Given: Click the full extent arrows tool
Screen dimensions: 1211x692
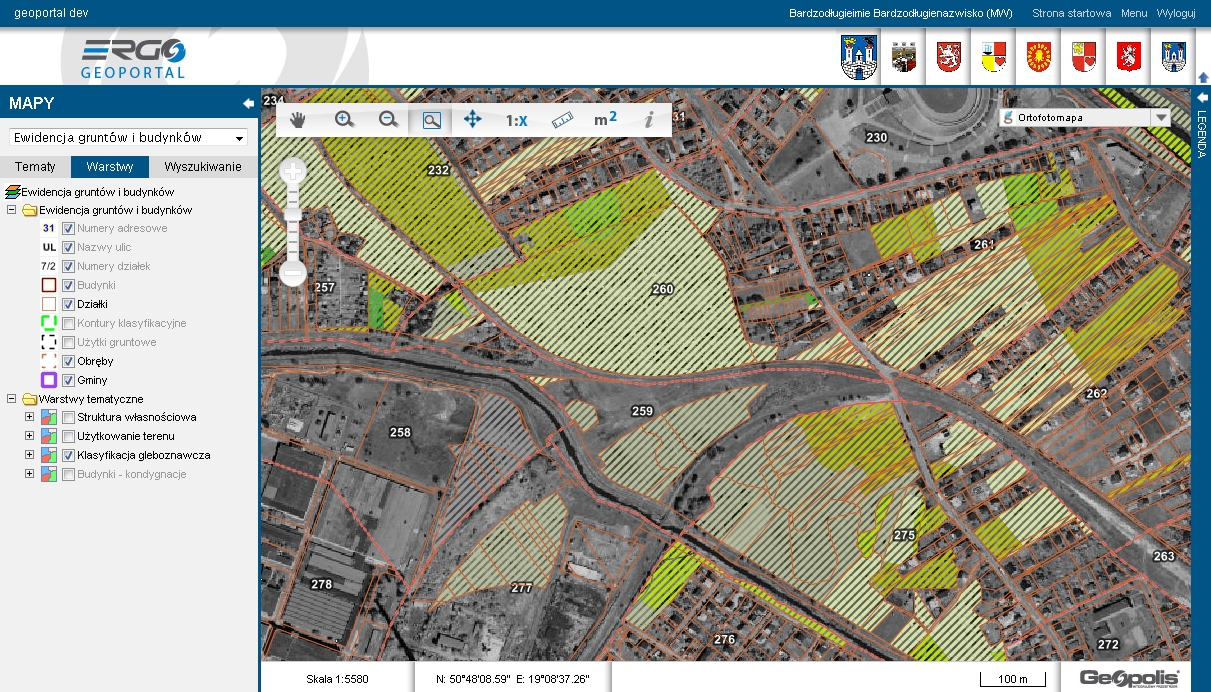Looking at the screenshot, I should [473, 120].
